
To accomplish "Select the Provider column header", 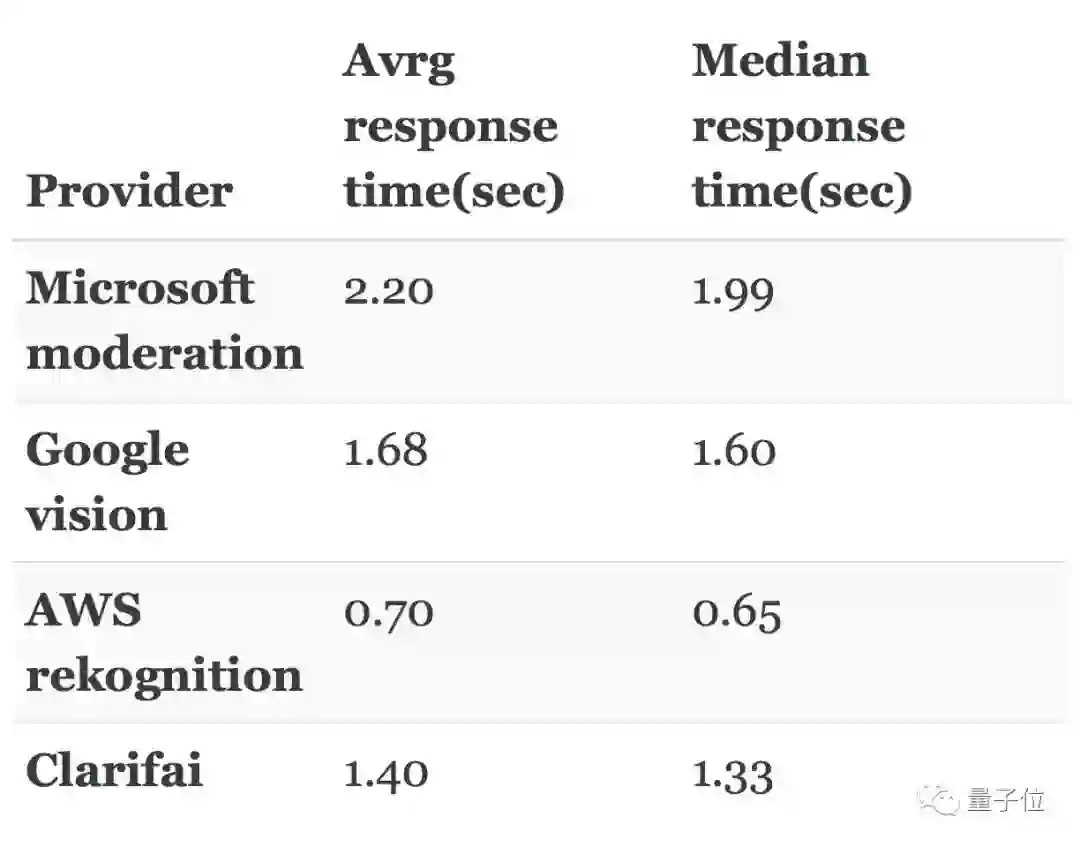I will [129, 190].
